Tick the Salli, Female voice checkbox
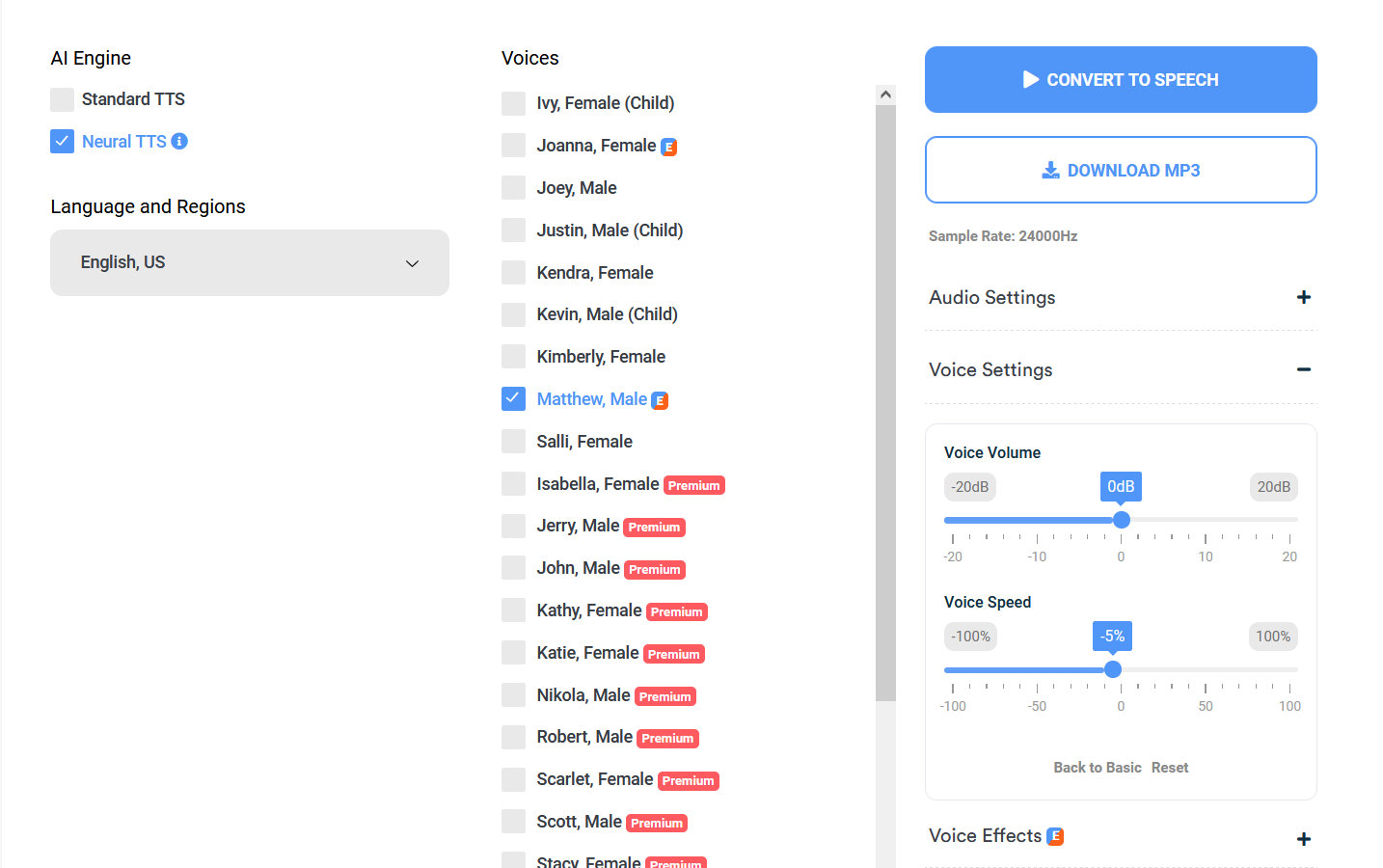The width and height of the screenshot is (1383, 868). (514, 442)
